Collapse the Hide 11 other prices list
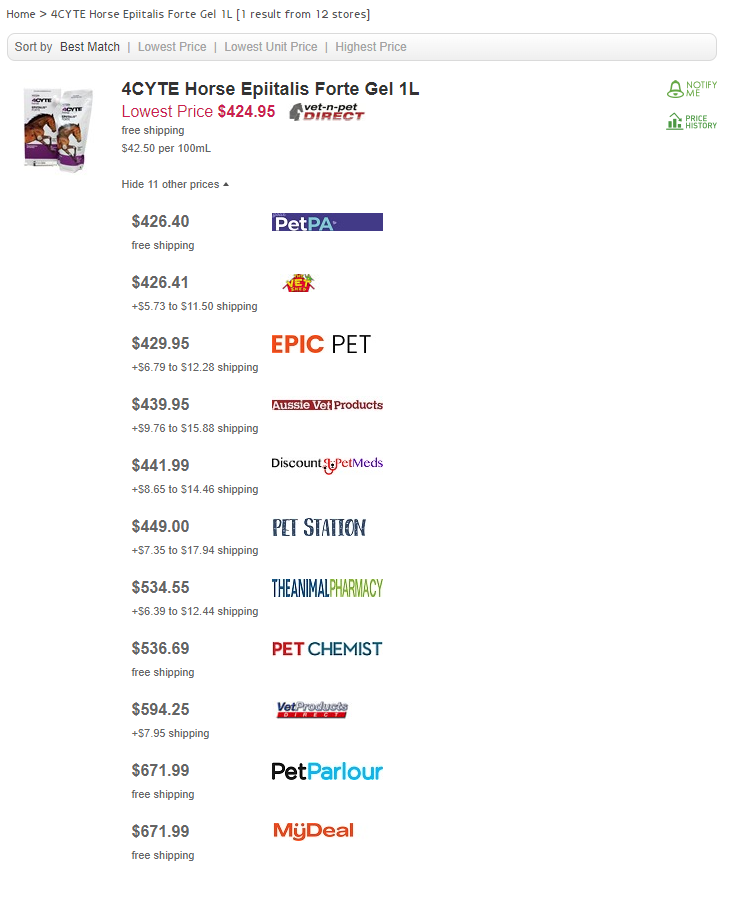The image size is (741, 899). tap(175, 185)
